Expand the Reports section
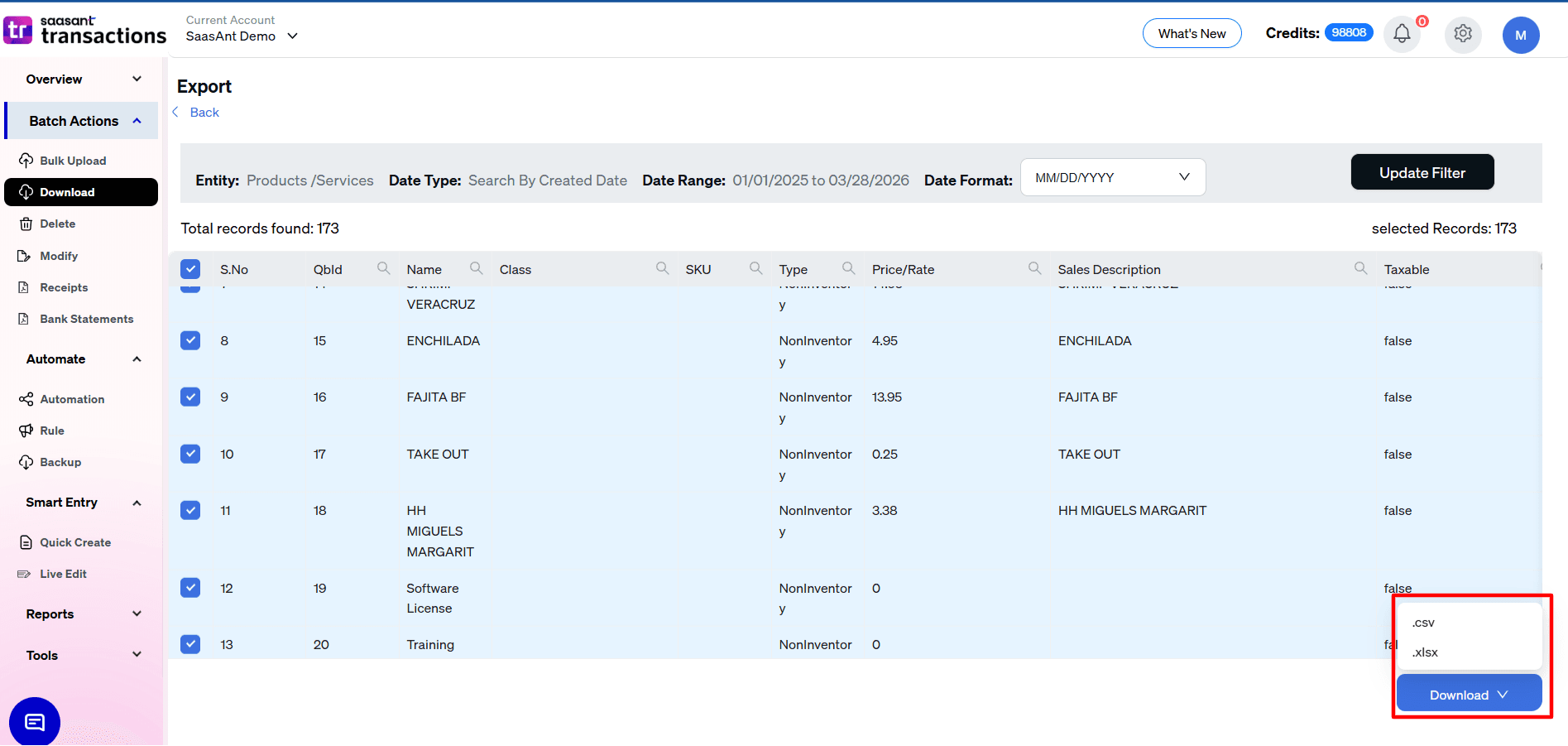Viewport: 1568px width, 746px height. click(x=137, y=614)
